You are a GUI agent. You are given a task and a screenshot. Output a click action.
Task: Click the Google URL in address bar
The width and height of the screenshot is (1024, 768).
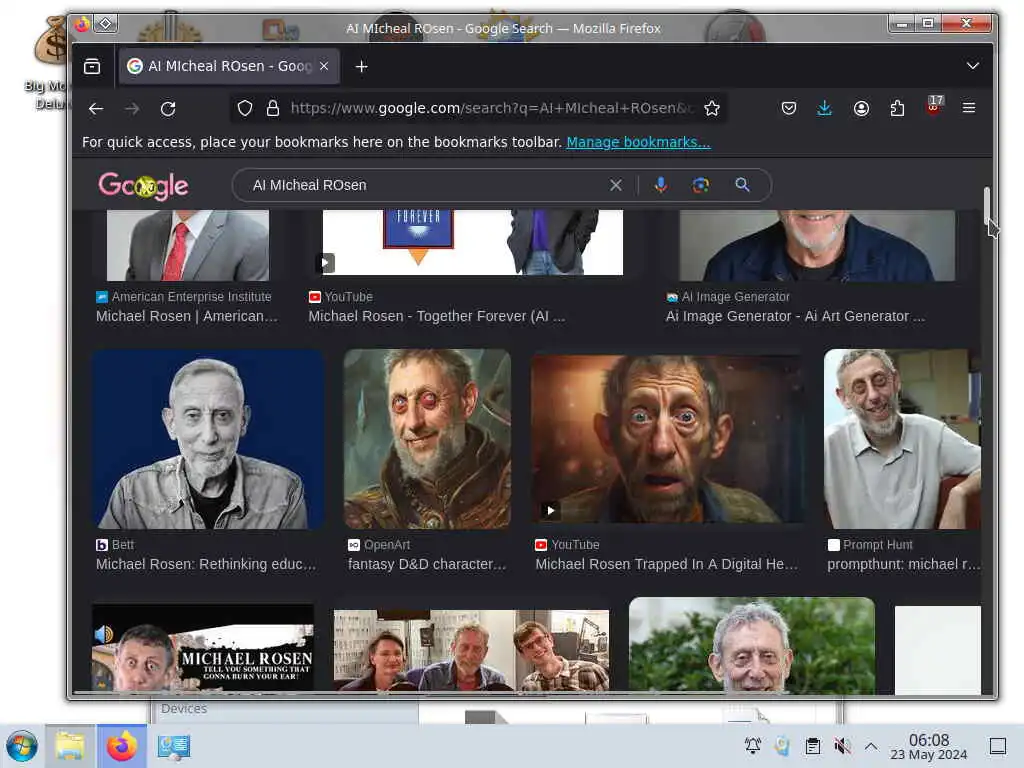[491, 108]
